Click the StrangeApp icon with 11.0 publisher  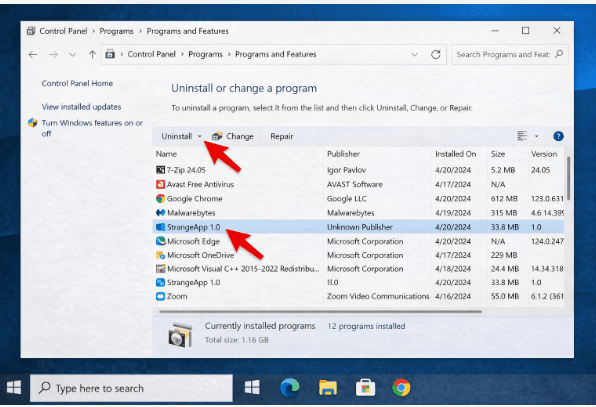point(160,282)
